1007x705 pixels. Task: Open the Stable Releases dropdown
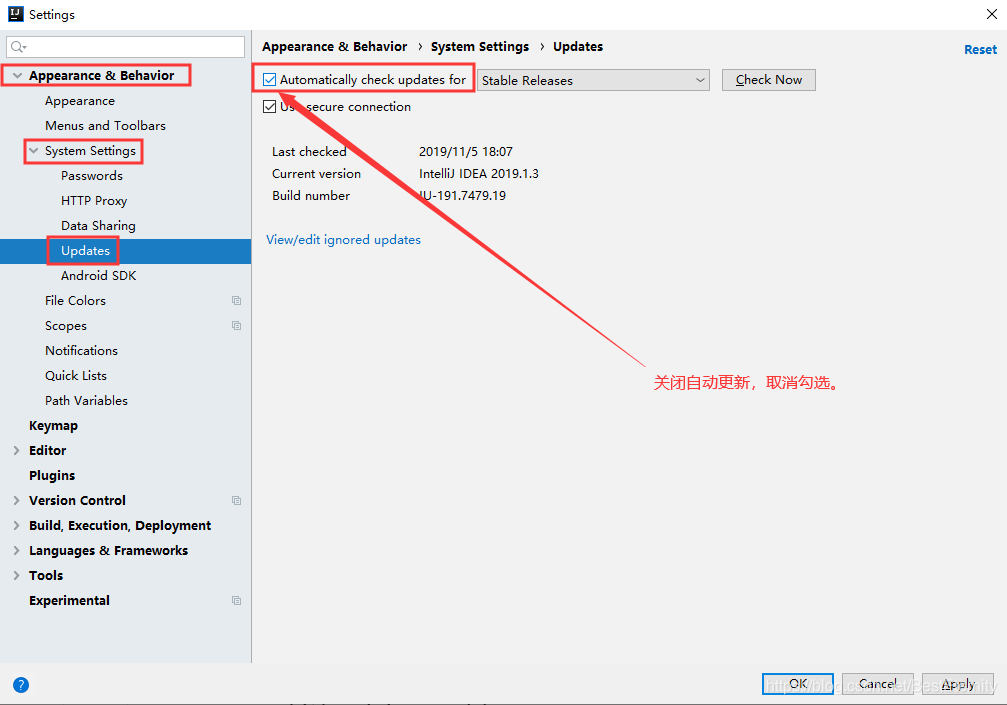pos(593,80)
